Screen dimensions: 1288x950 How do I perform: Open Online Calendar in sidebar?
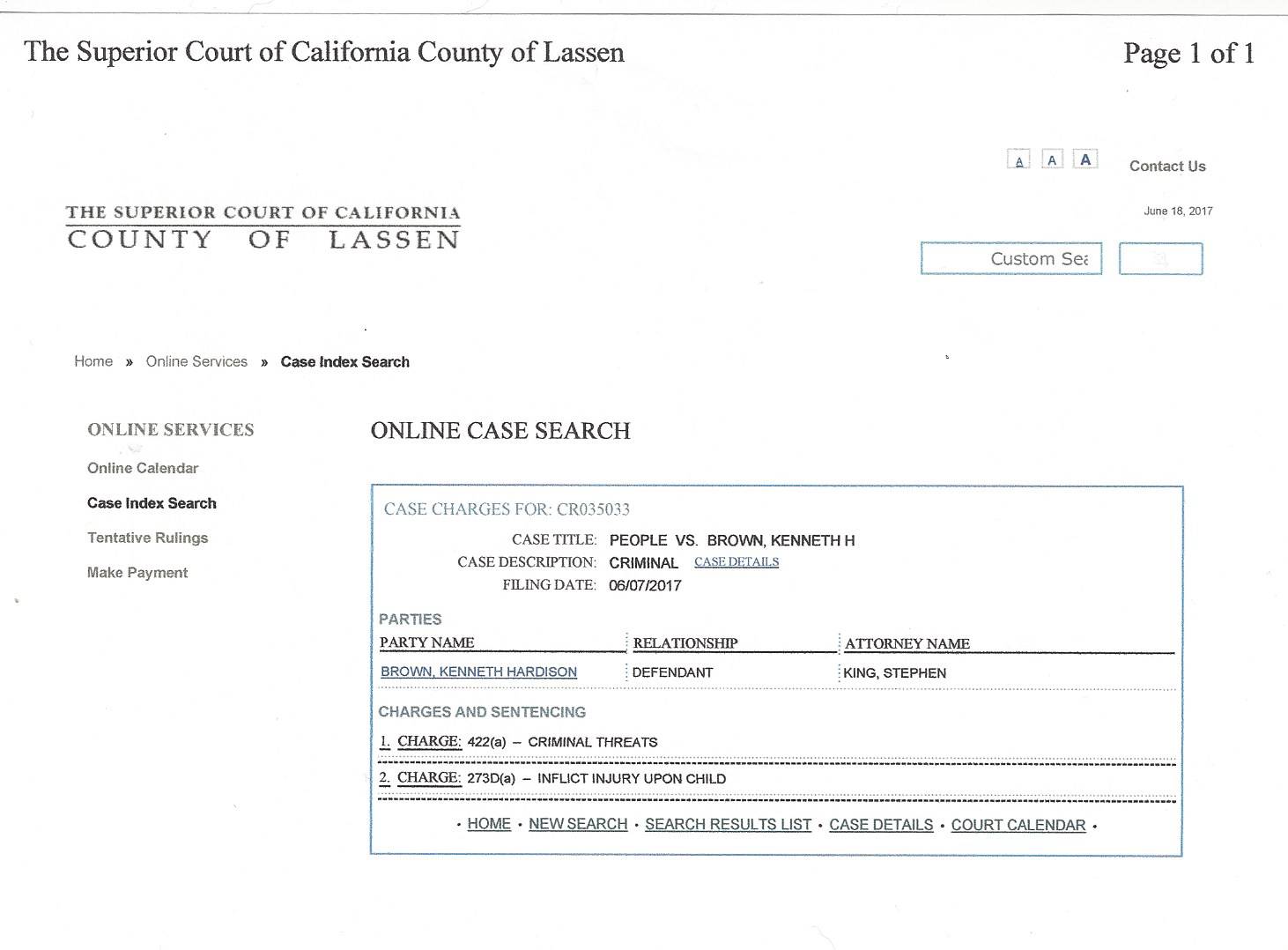click(x=143, y=468)
